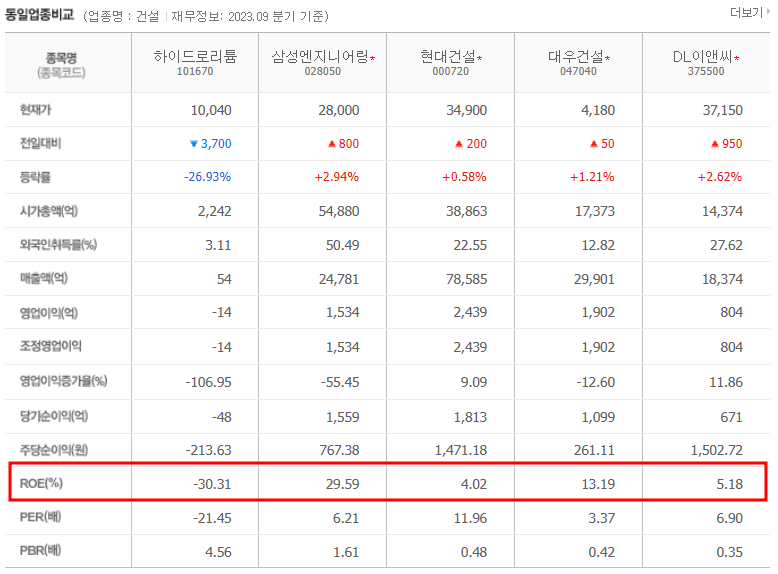The height and width of the screenshot is (574, 778).
Task: Select current price 28,000
Action: (339, 110)
